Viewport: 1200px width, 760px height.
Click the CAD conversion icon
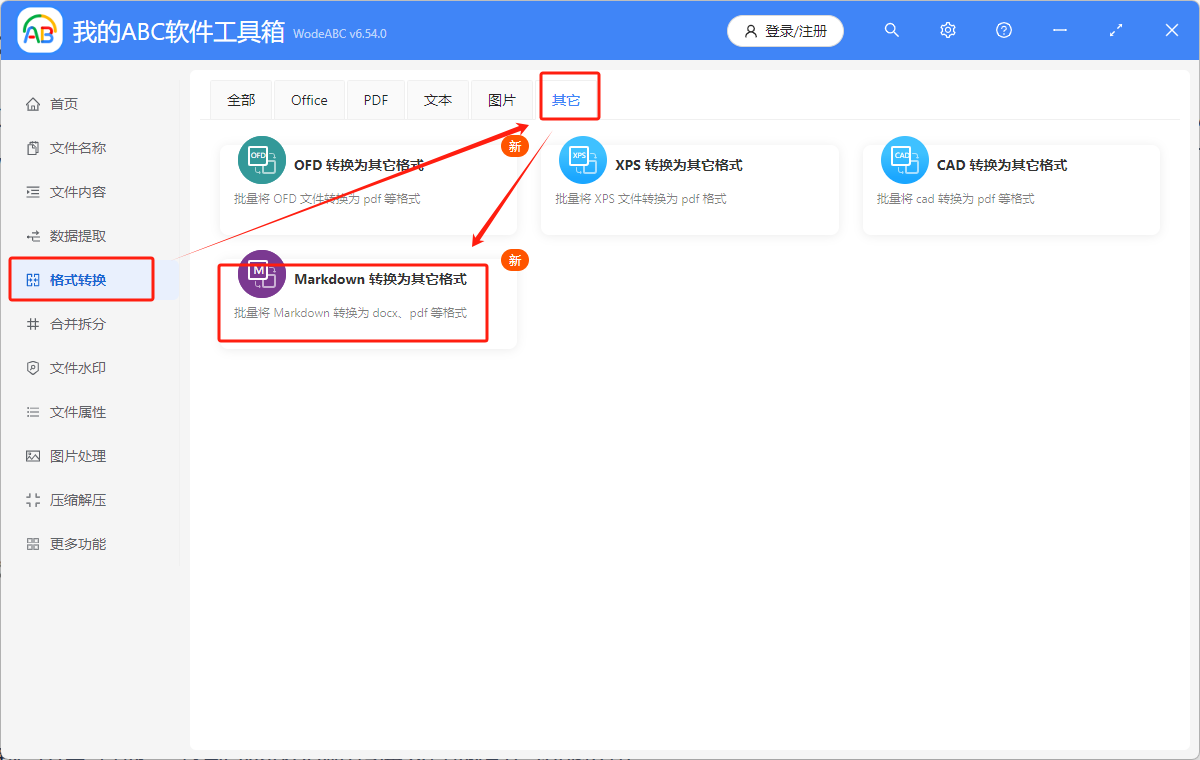904,160
